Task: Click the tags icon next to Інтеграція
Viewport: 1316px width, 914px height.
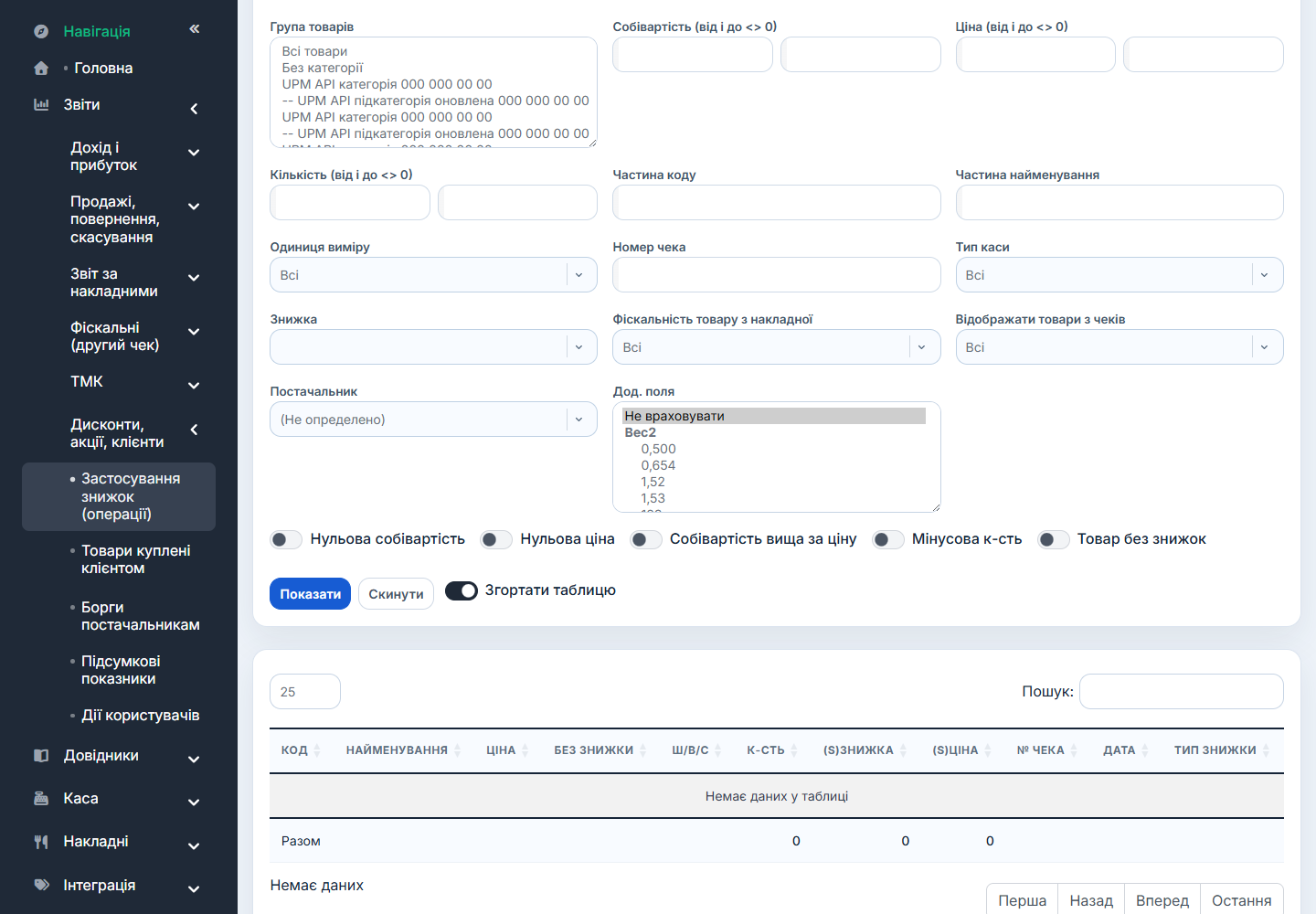Action: [x=41, y=885]
